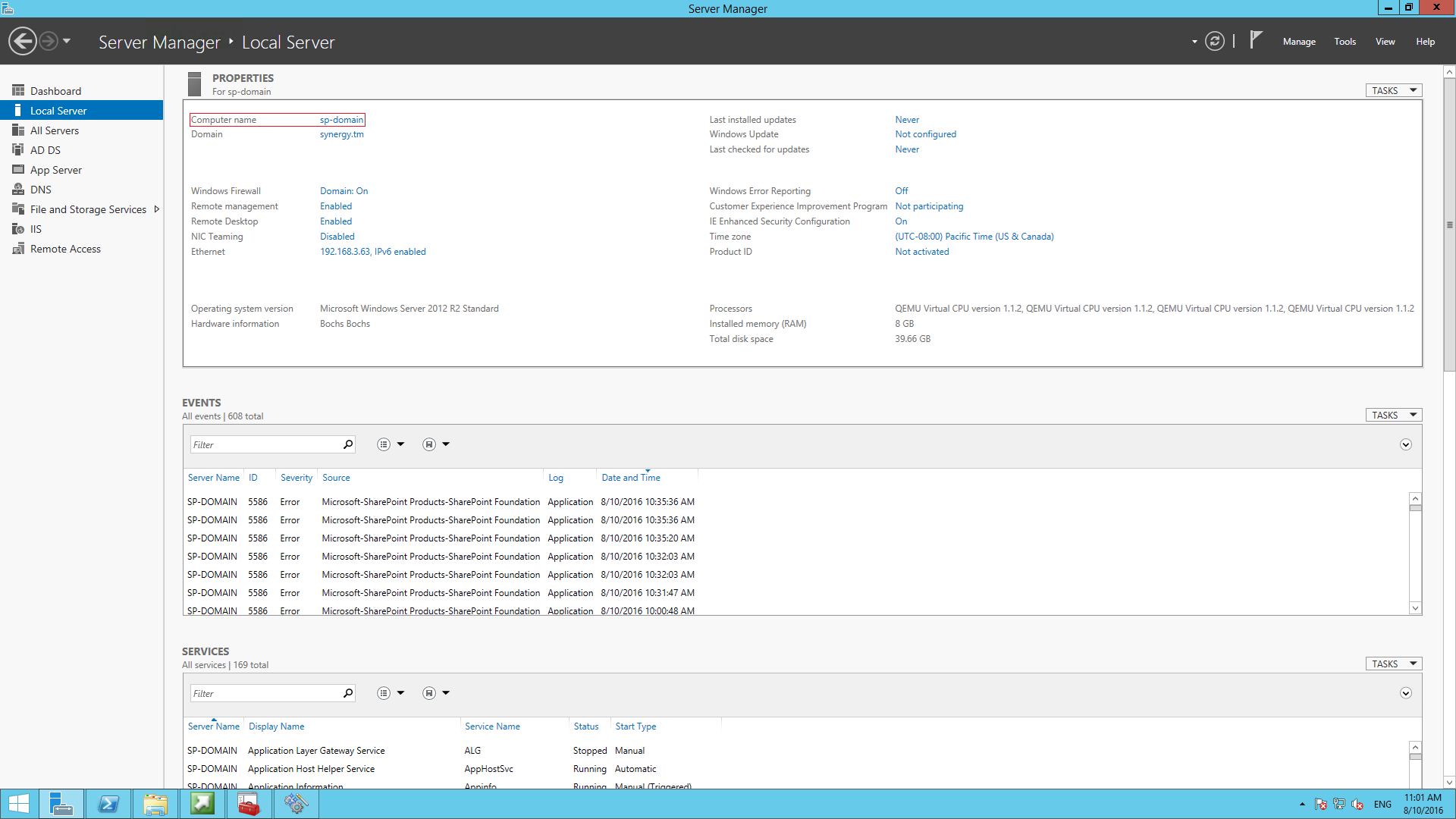Select the event dated 8/10/2016 10:35:20 AM
Viewport: 1456px width, 819px height.
[x=441, y=538]
